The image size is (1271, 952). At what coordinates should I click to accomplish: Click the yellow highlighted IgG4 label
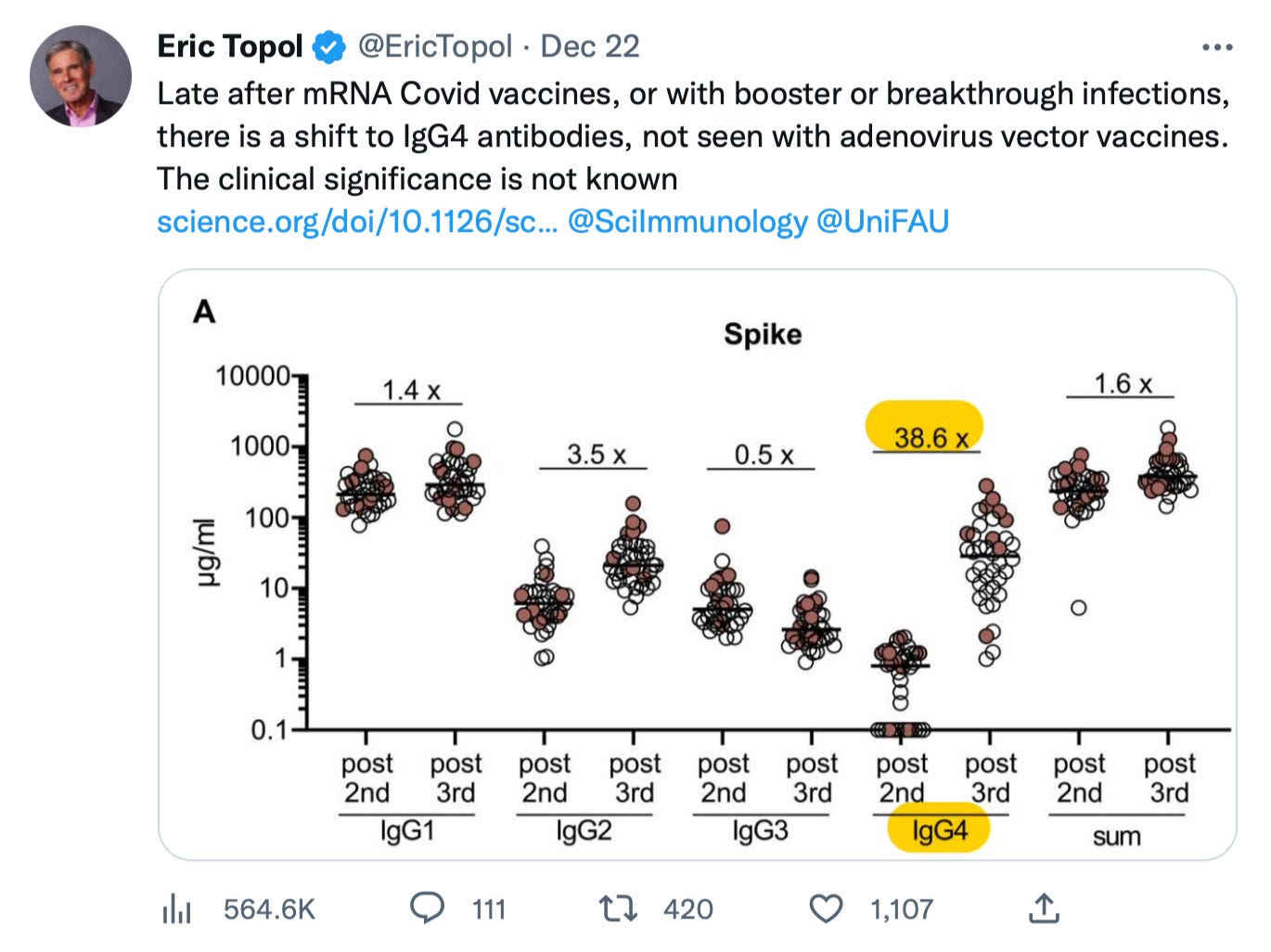point(939,829)
